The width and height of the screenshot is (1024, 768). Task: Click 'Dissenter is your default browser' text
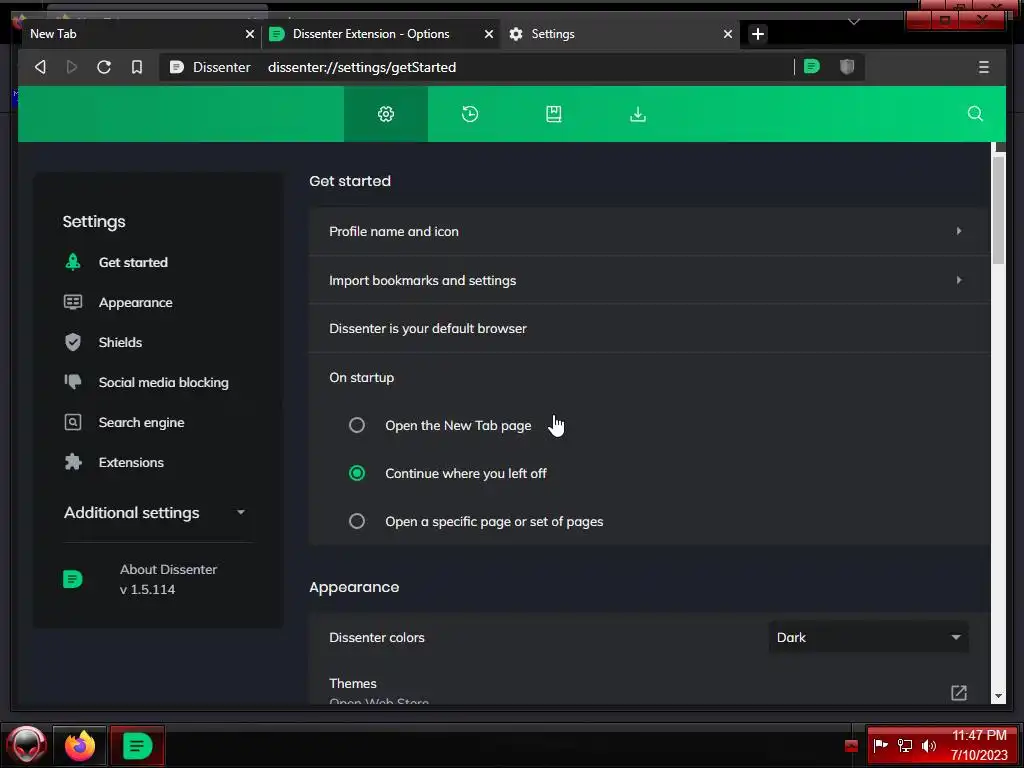coord(428,328)
